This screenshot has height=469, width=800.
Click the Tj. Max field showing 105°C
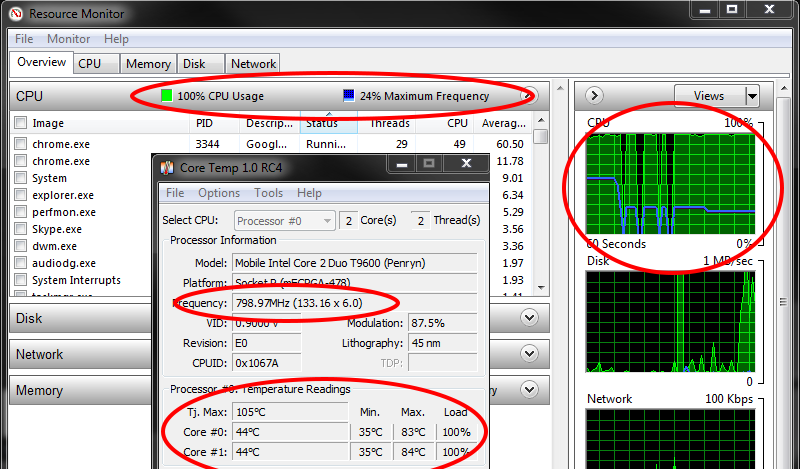pos(290,412)
